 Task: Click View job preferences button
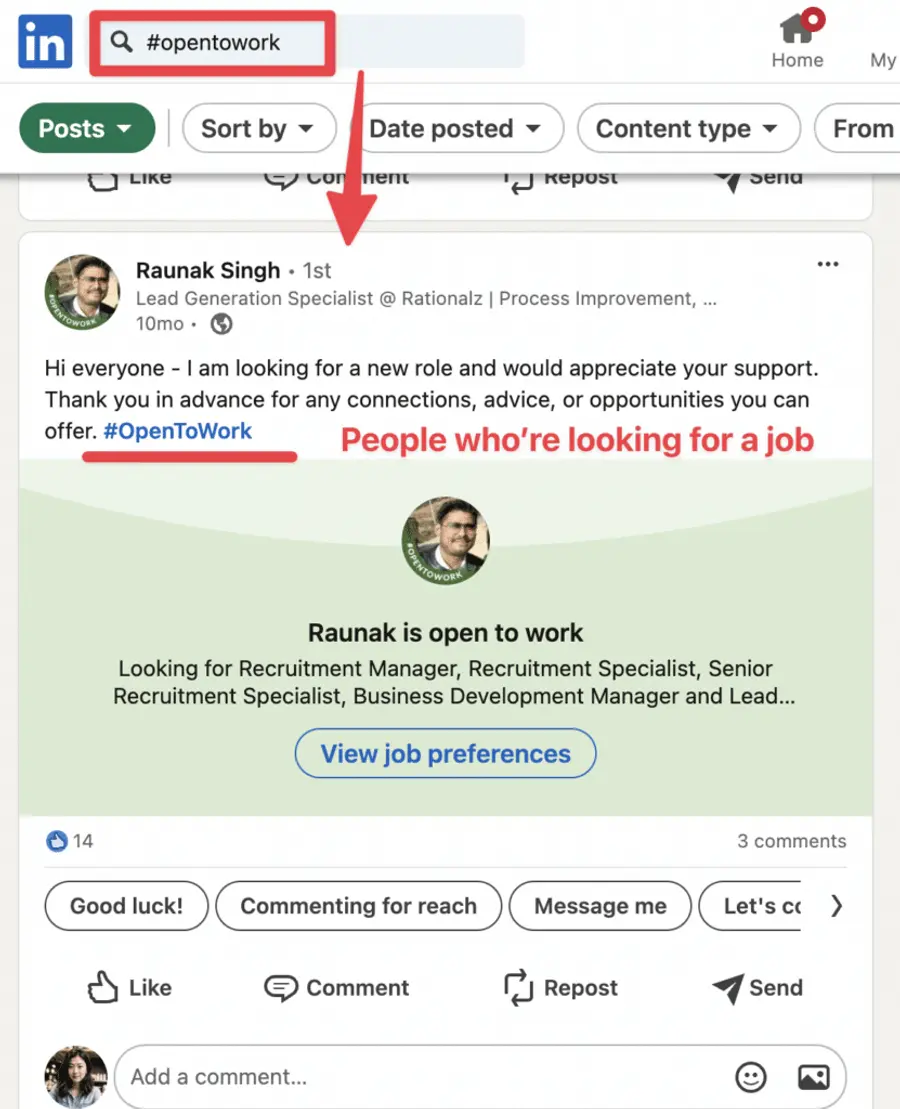[445, 754]
